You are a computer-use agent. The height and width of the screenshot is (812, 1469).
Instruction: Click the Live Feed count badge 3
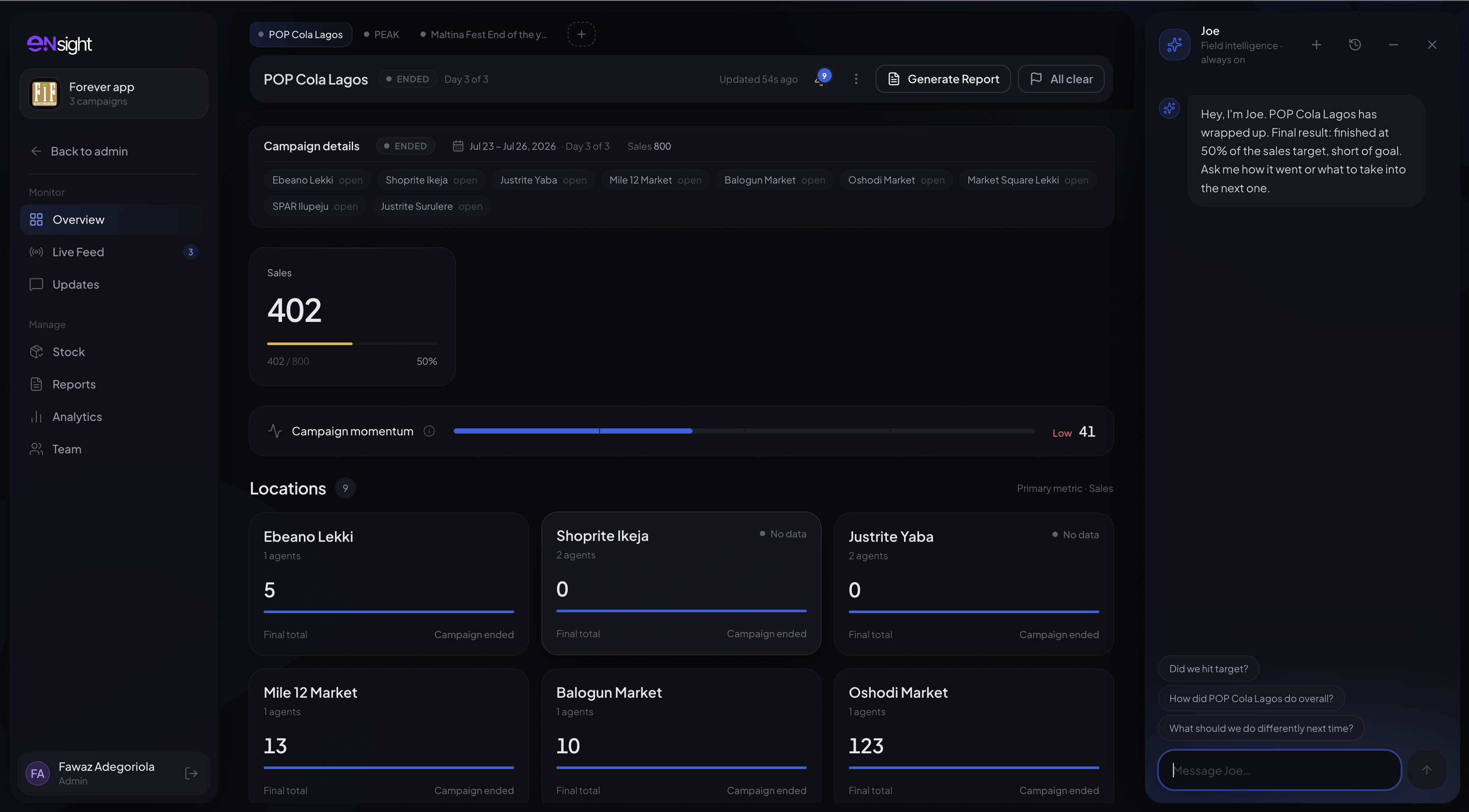click(191, 252)
